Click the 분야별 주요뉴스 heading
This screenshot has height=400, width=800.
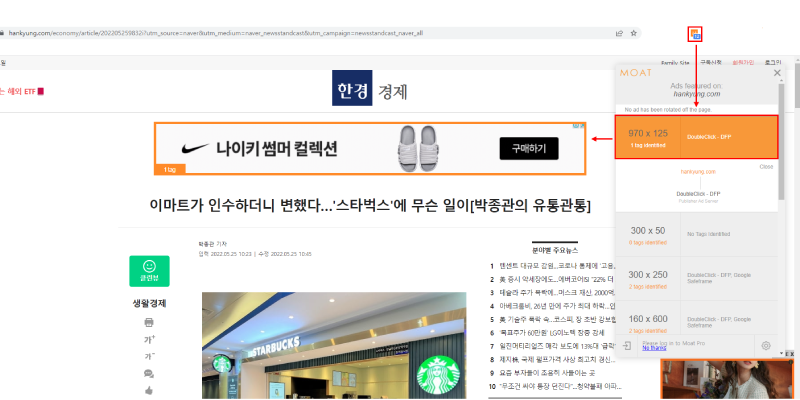[x=555, y=251]
